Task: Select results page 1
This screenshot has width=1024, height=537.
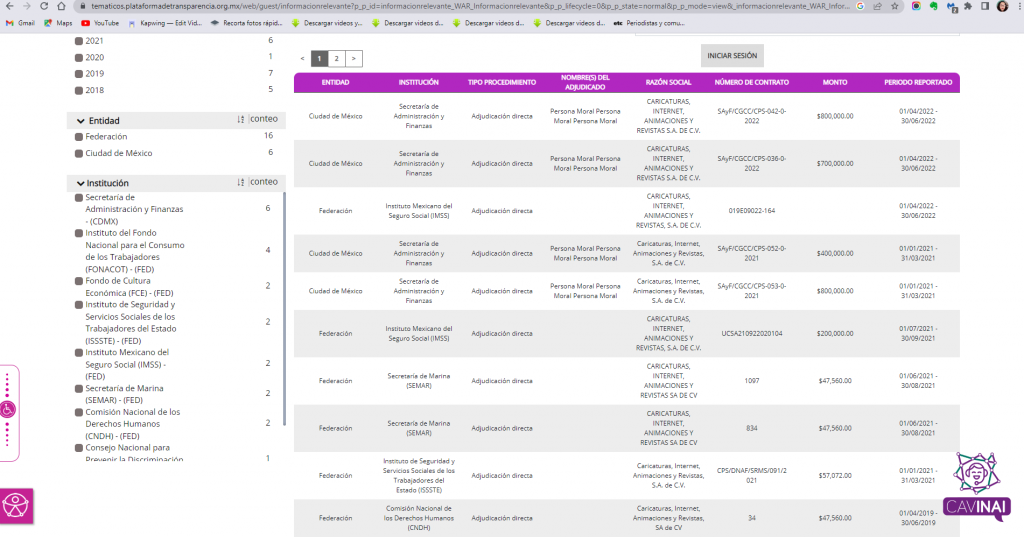Action: click(x=319, y=59)
